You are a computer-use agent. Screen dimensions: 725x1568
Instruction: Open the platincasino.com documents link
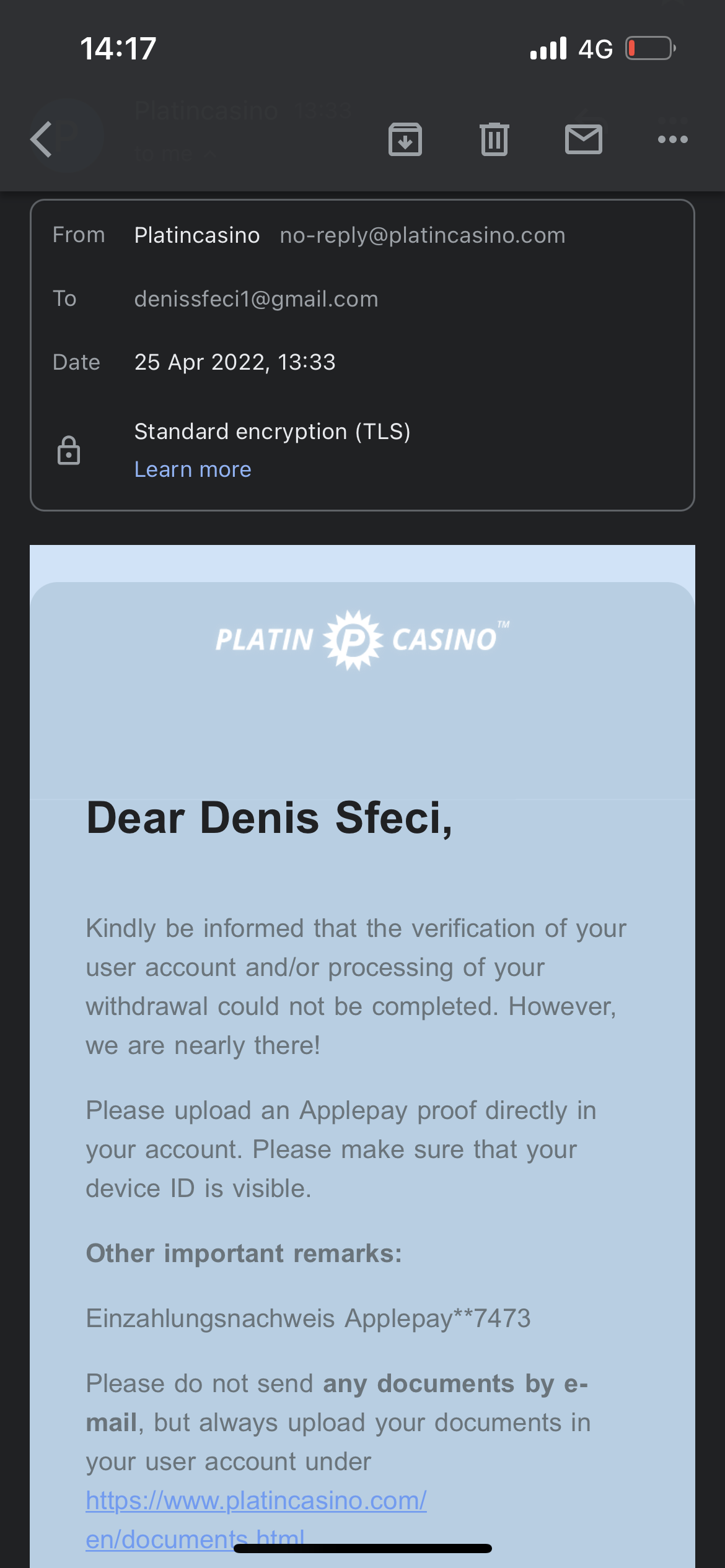pos(256,1519)
